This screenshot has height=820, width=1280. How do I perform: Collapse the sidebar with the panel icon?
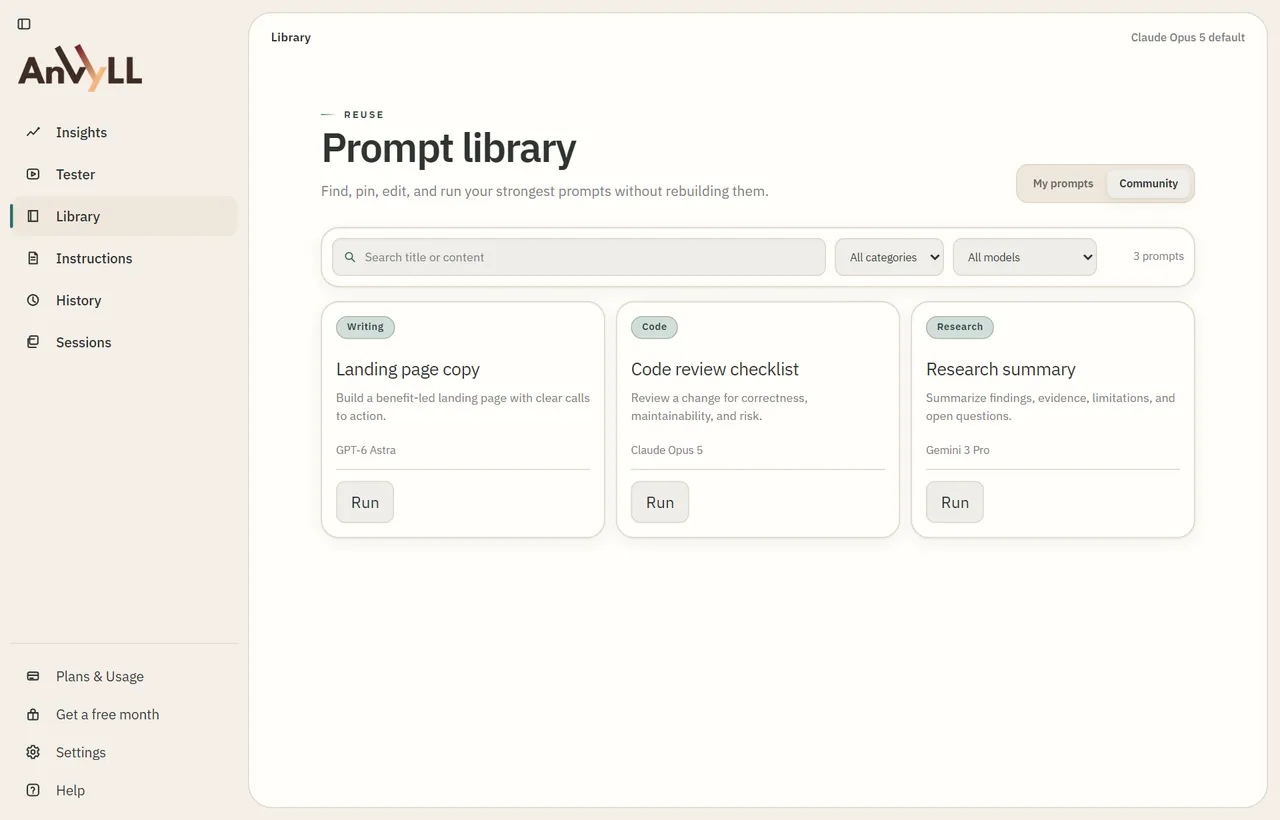[24, 24]
